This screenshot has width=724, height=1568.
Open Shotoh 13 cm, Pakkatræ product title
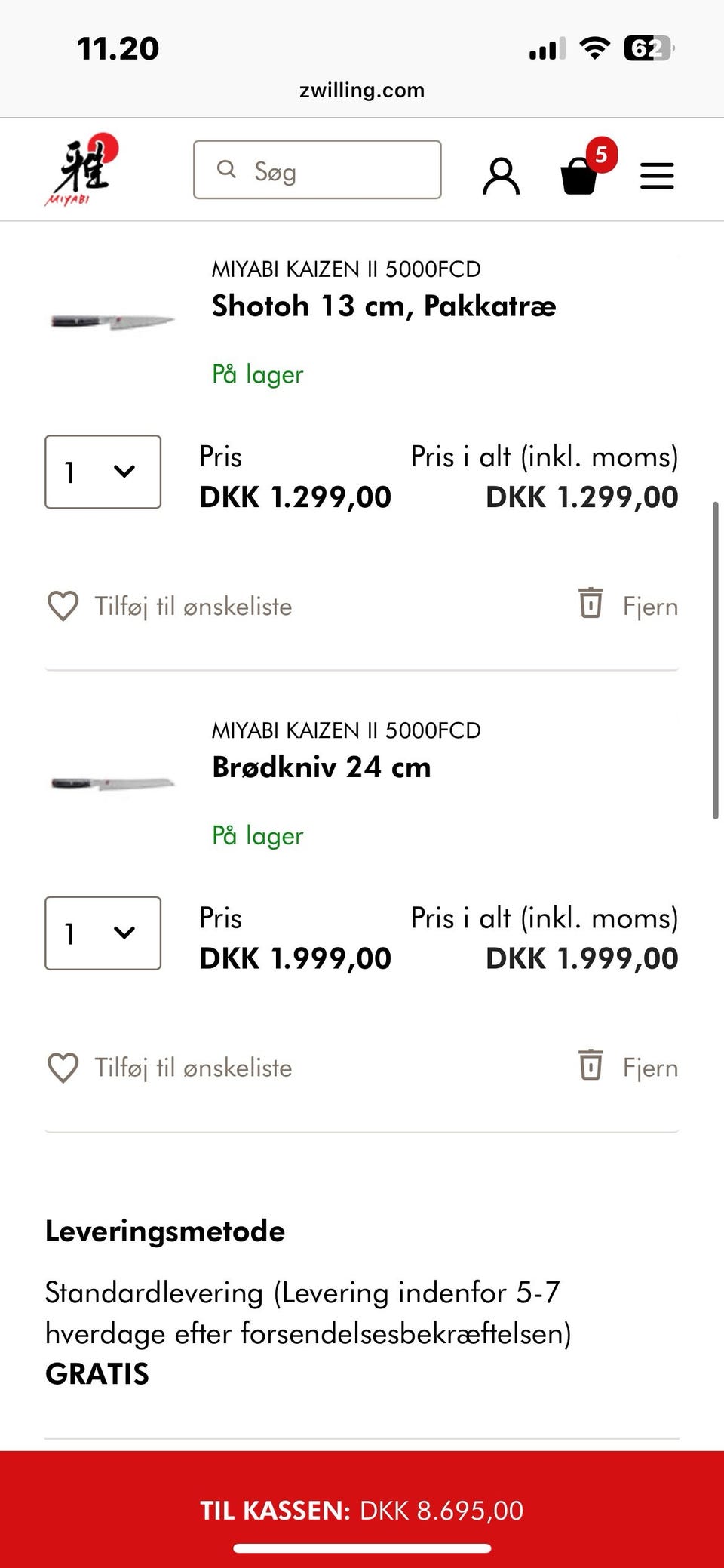click(383, 306)
